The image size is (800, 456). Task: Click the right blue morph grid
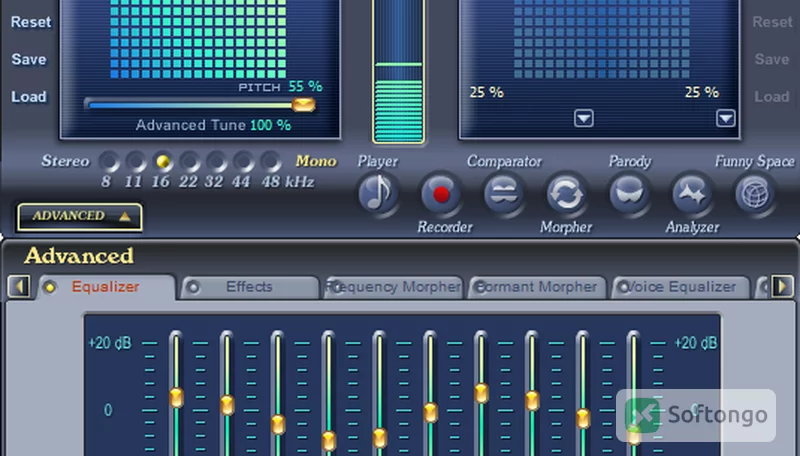pyautogui.click(x=602, y=39)
